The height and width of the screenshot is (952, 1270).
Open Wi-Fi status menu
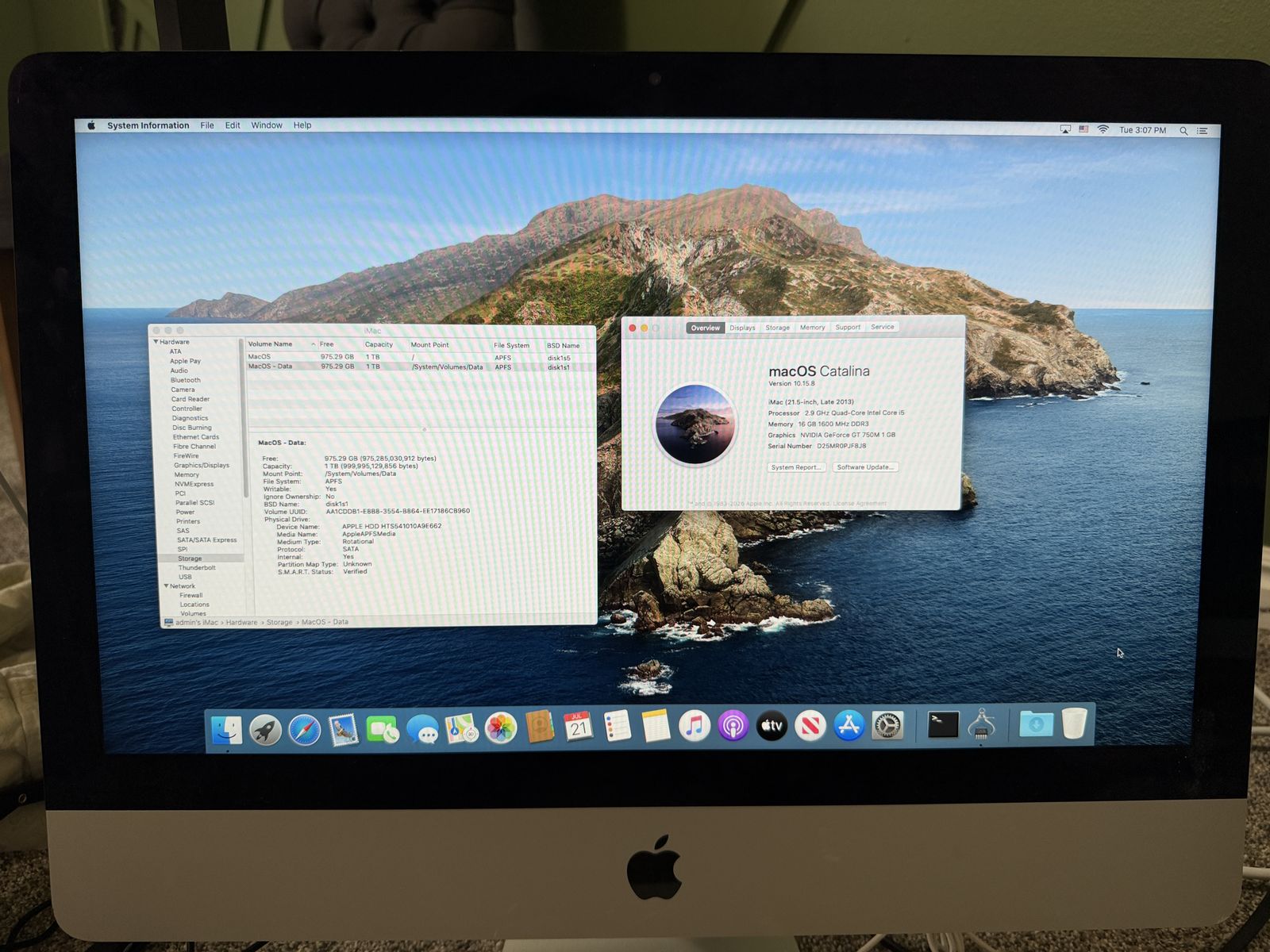1103,129
